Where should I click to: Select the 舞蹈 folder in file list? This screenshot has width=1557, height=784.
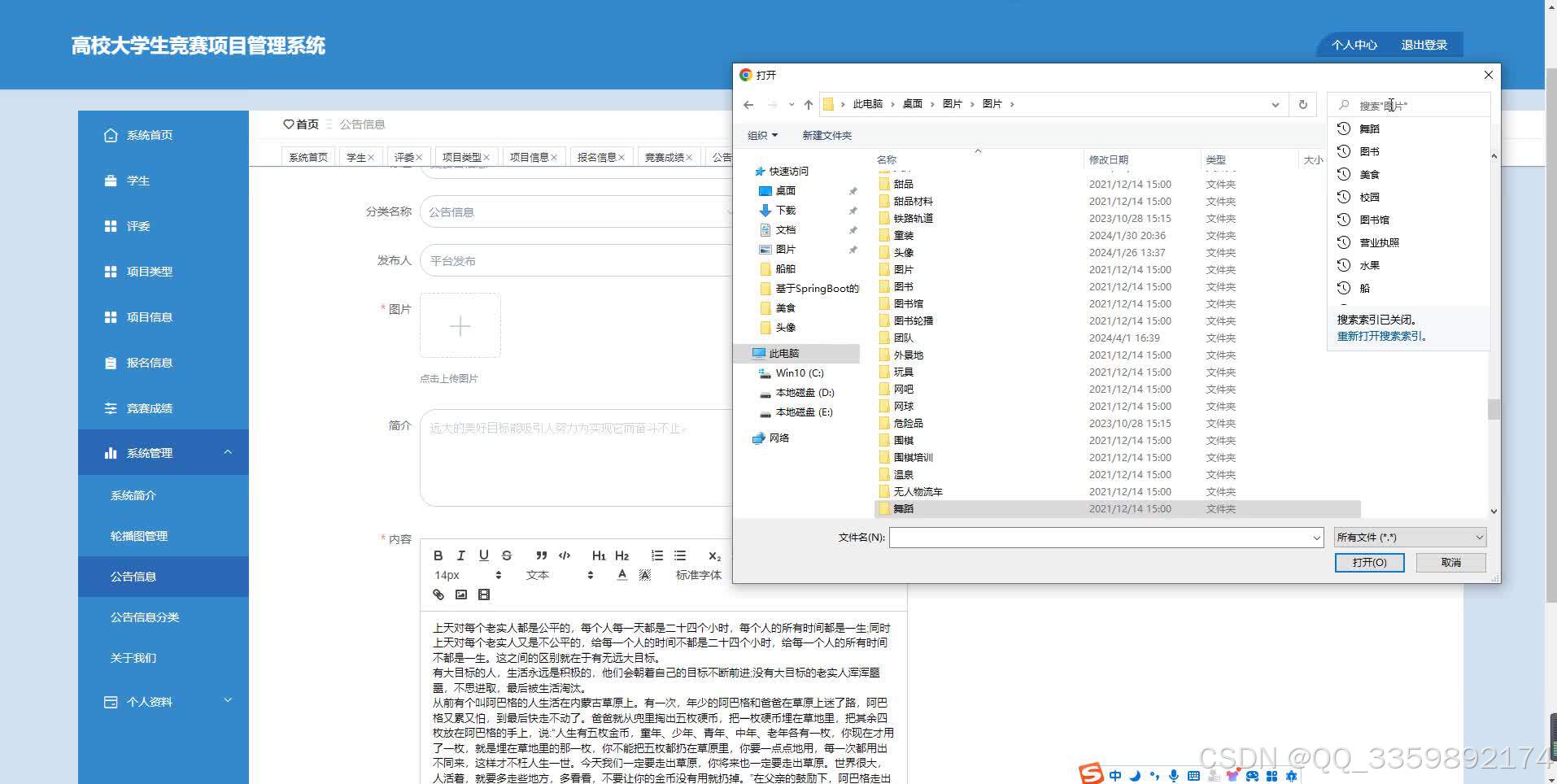tap(1118, 508)
